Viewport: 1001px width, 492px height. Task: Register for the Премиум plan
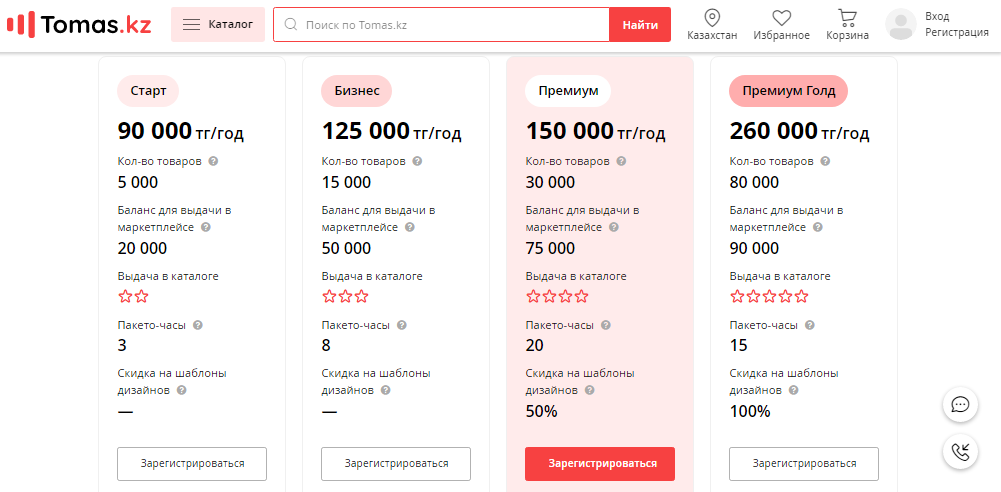599,464
